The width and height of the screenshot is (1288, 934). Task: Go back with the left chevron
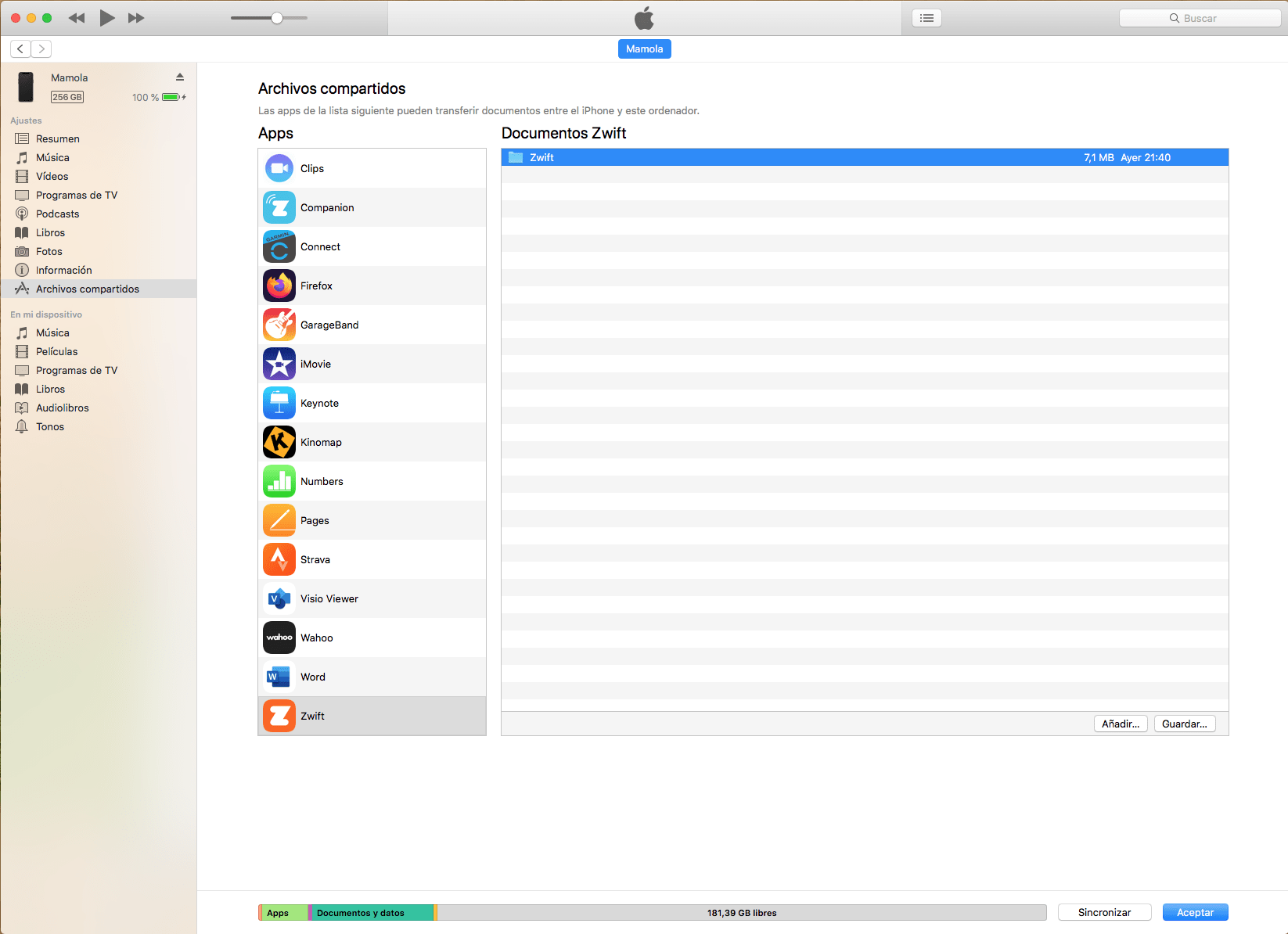coord(20,48)
